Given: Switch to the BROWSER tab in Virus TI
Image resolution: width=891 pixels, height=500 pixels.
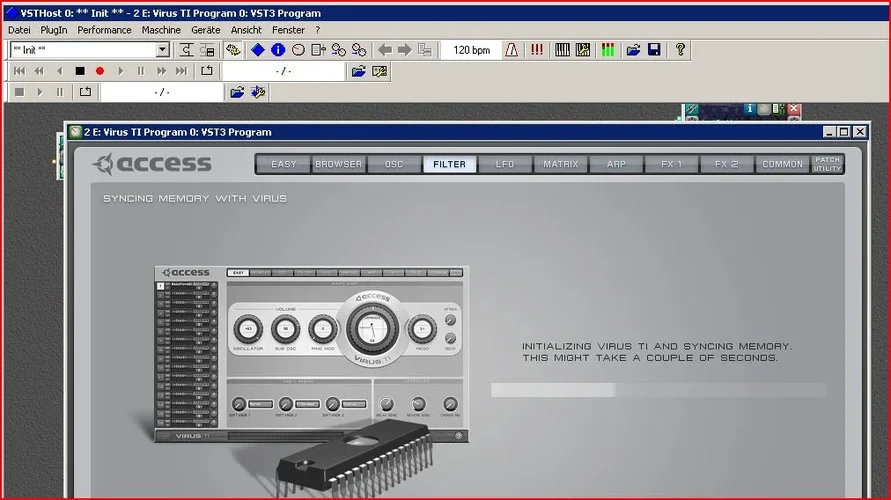Looking at the screenshot, I should (339, 164).
